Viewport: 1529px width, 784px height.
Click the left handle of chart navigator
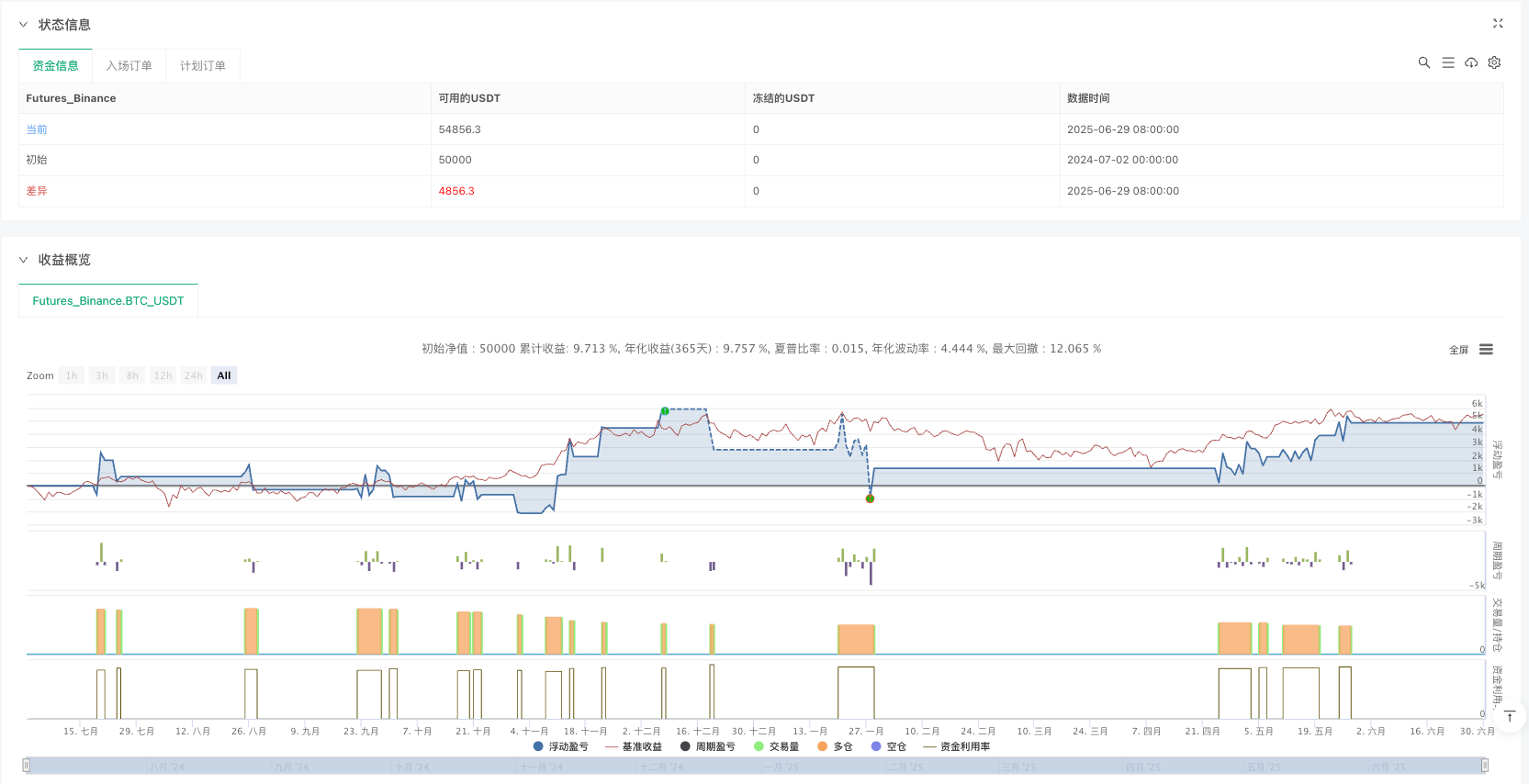coord(27,765)
